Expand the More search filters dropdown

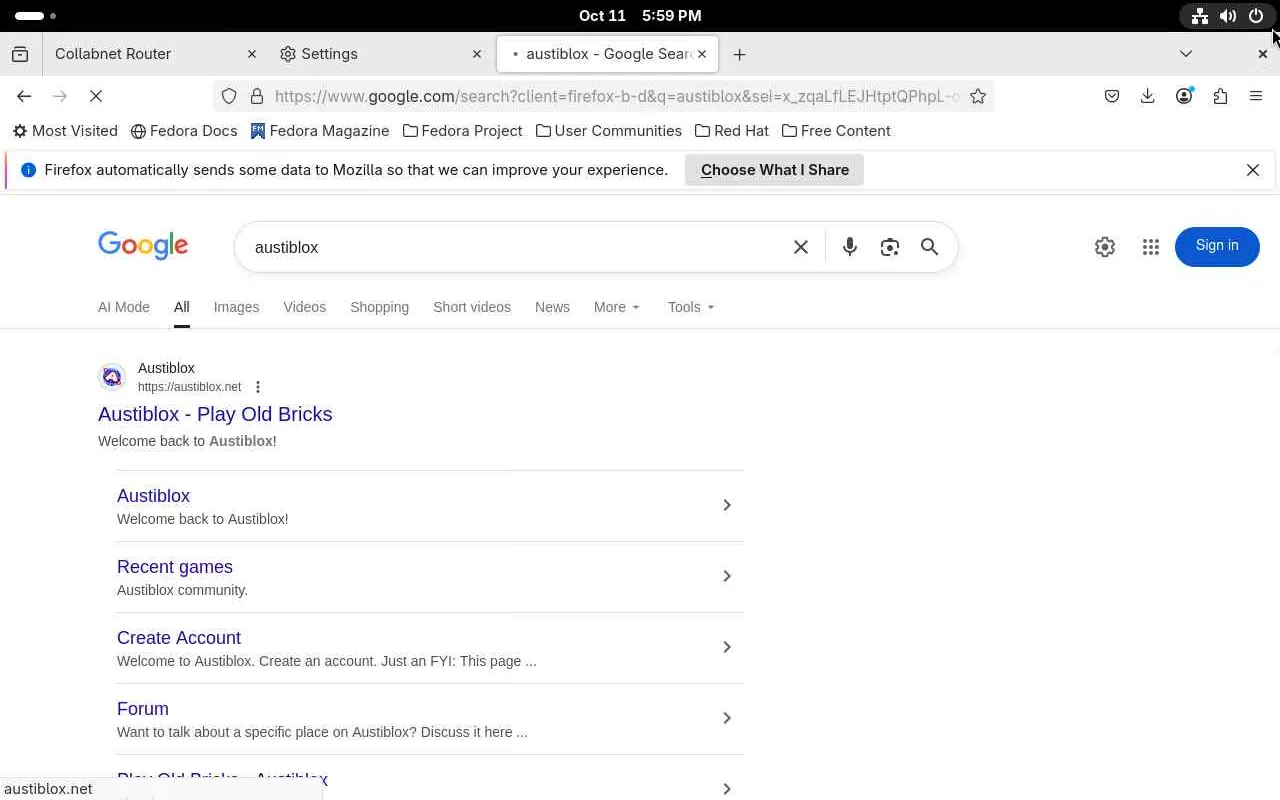[616, 307]
